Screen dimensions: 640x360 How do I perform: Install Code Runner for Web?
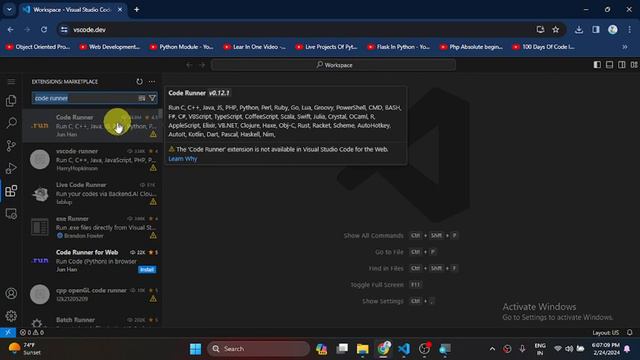click(x=147, y=269)
